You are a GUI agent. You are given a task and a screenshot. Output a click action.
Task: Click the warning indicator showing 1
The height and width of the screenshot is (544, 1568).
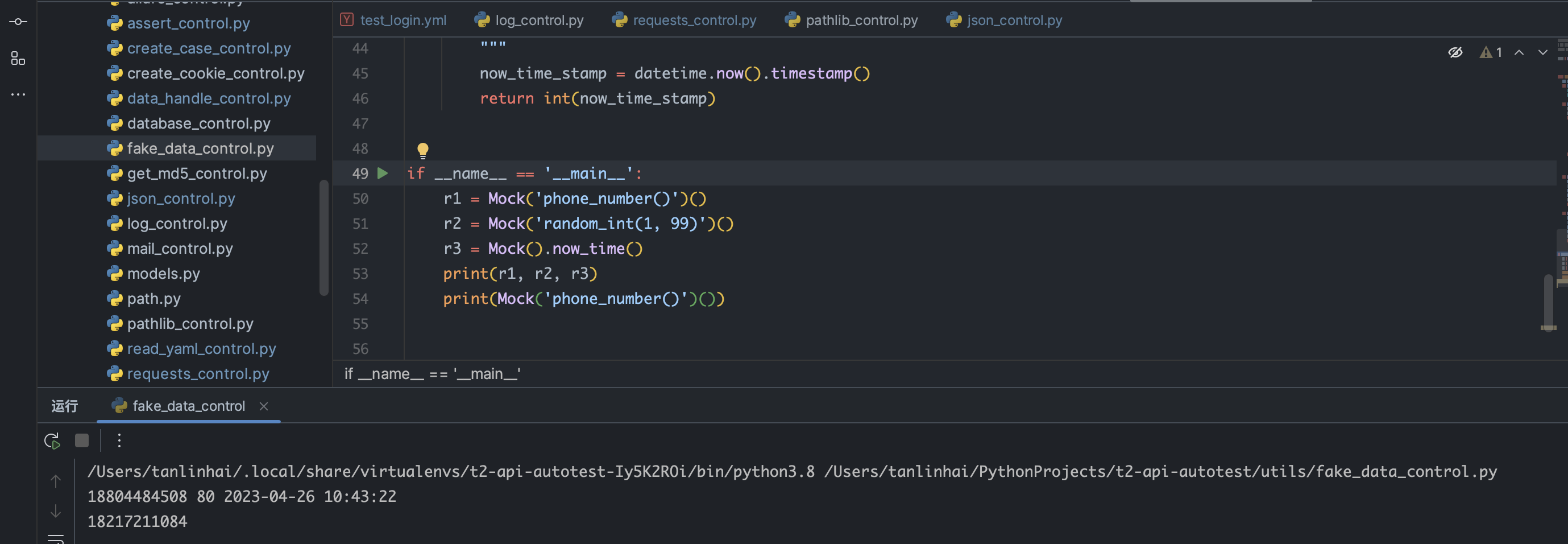(1491, 52)
